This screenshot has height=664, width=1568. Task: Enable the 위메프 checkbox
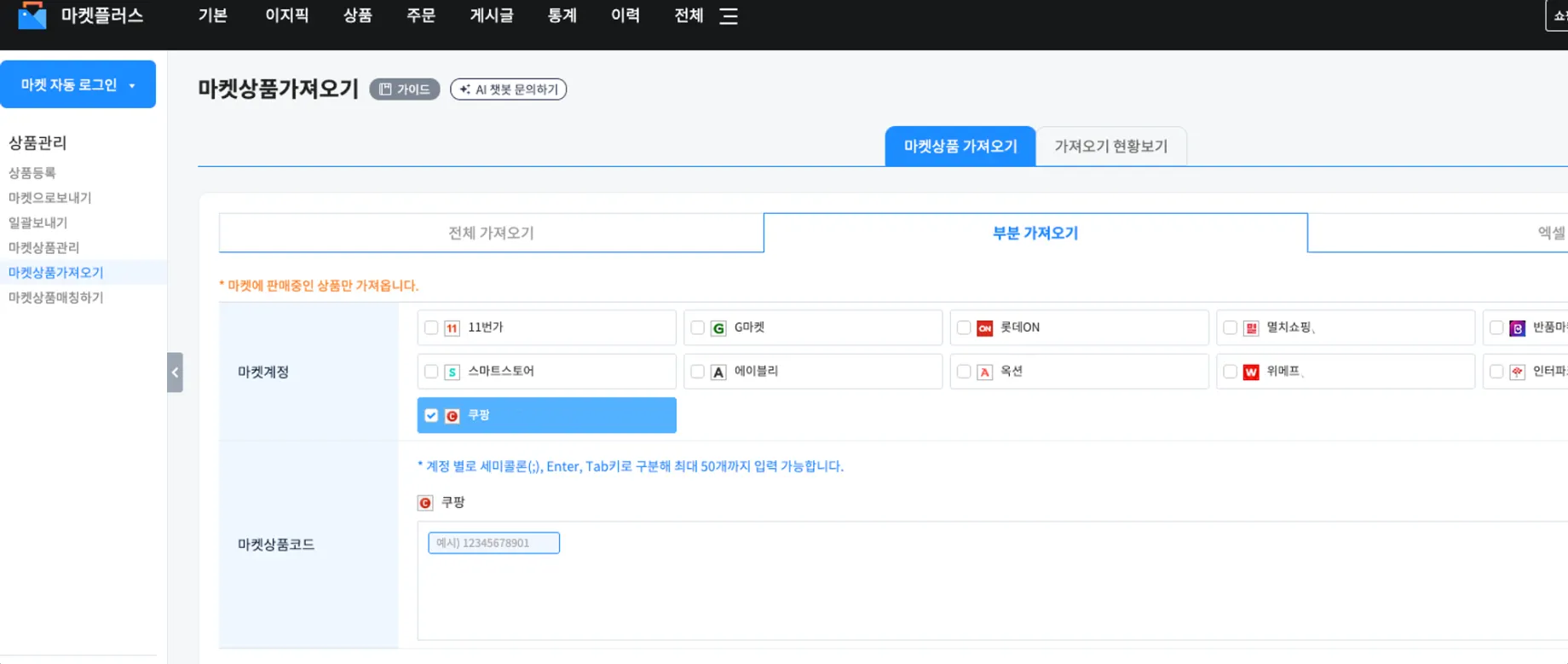[1230, 372]
